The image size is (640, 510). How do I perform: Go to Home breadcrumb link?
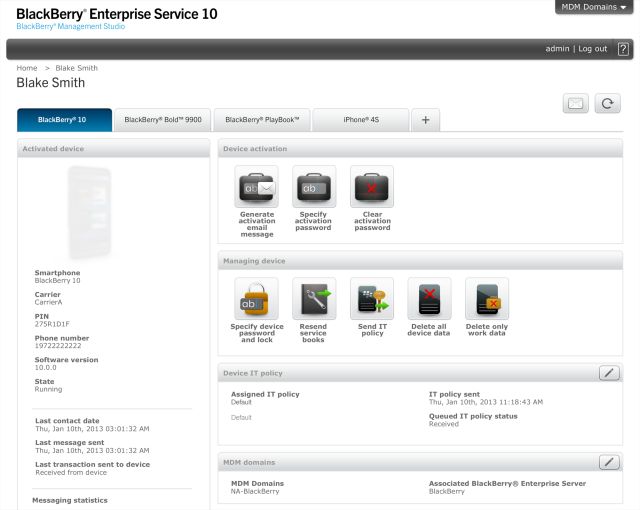point(27,68)
